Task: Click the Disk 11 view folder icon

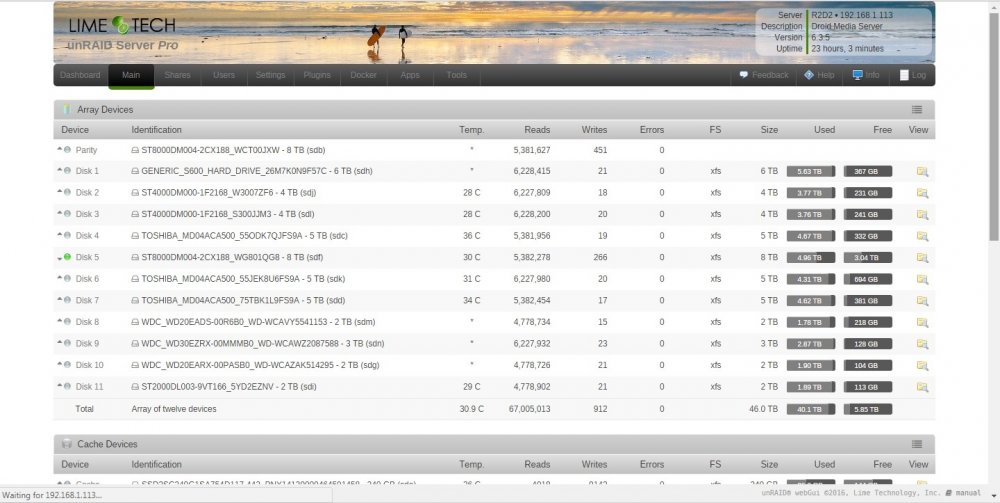Action: point(922,387)
